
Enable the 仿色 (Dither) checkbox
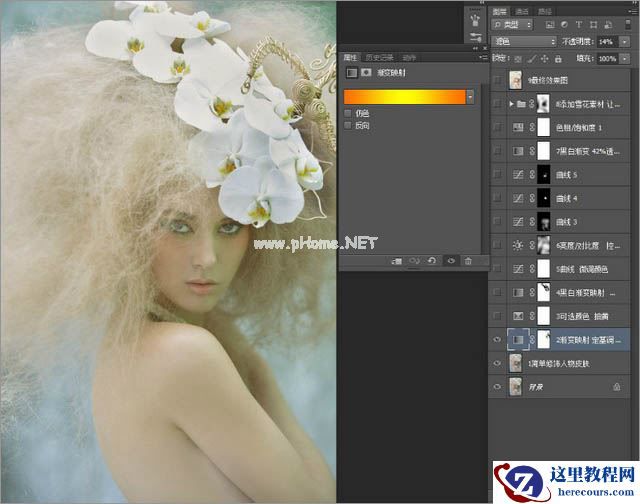tap(348, 113)
